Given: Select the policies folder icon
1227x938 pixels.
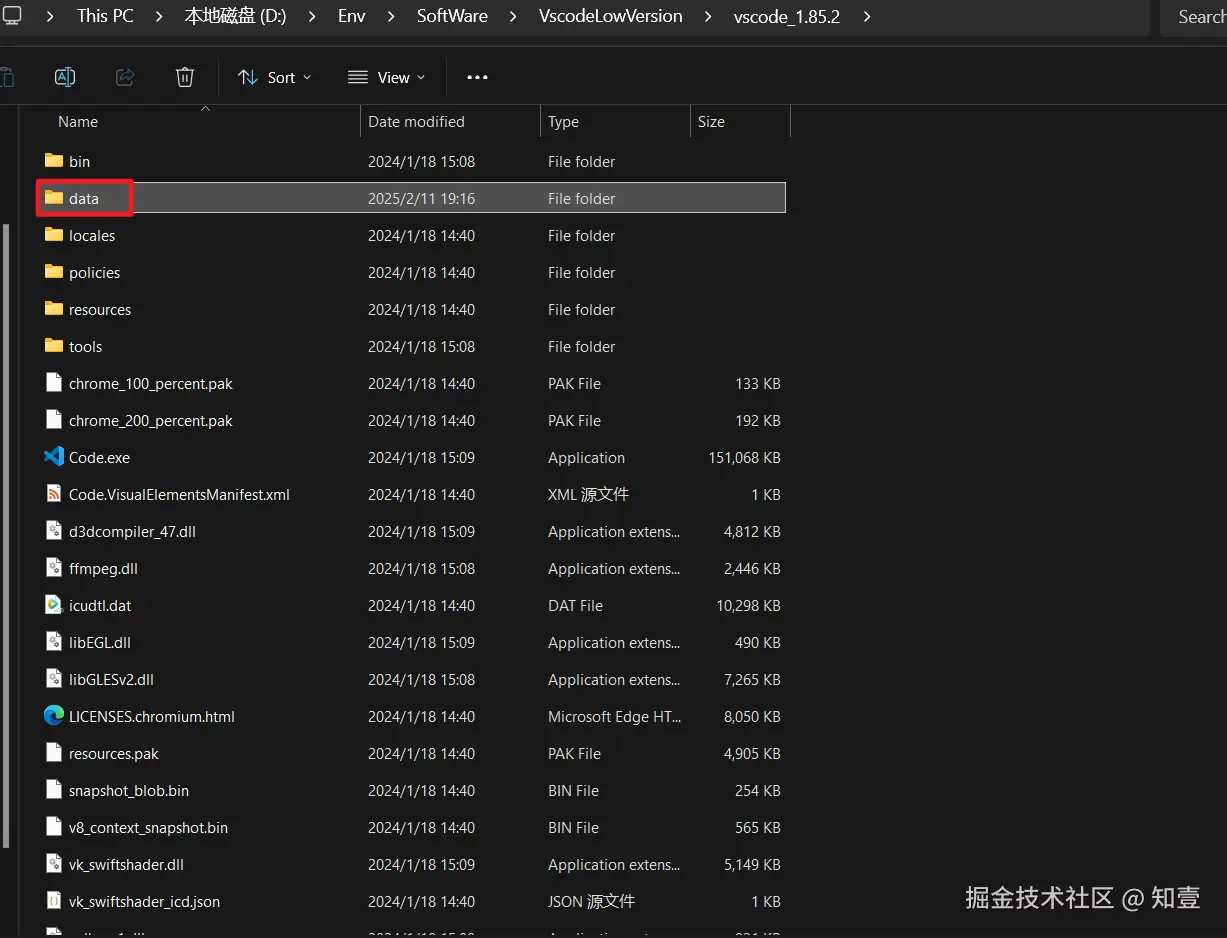Looking at the screenshot, I should click(54, 272).
